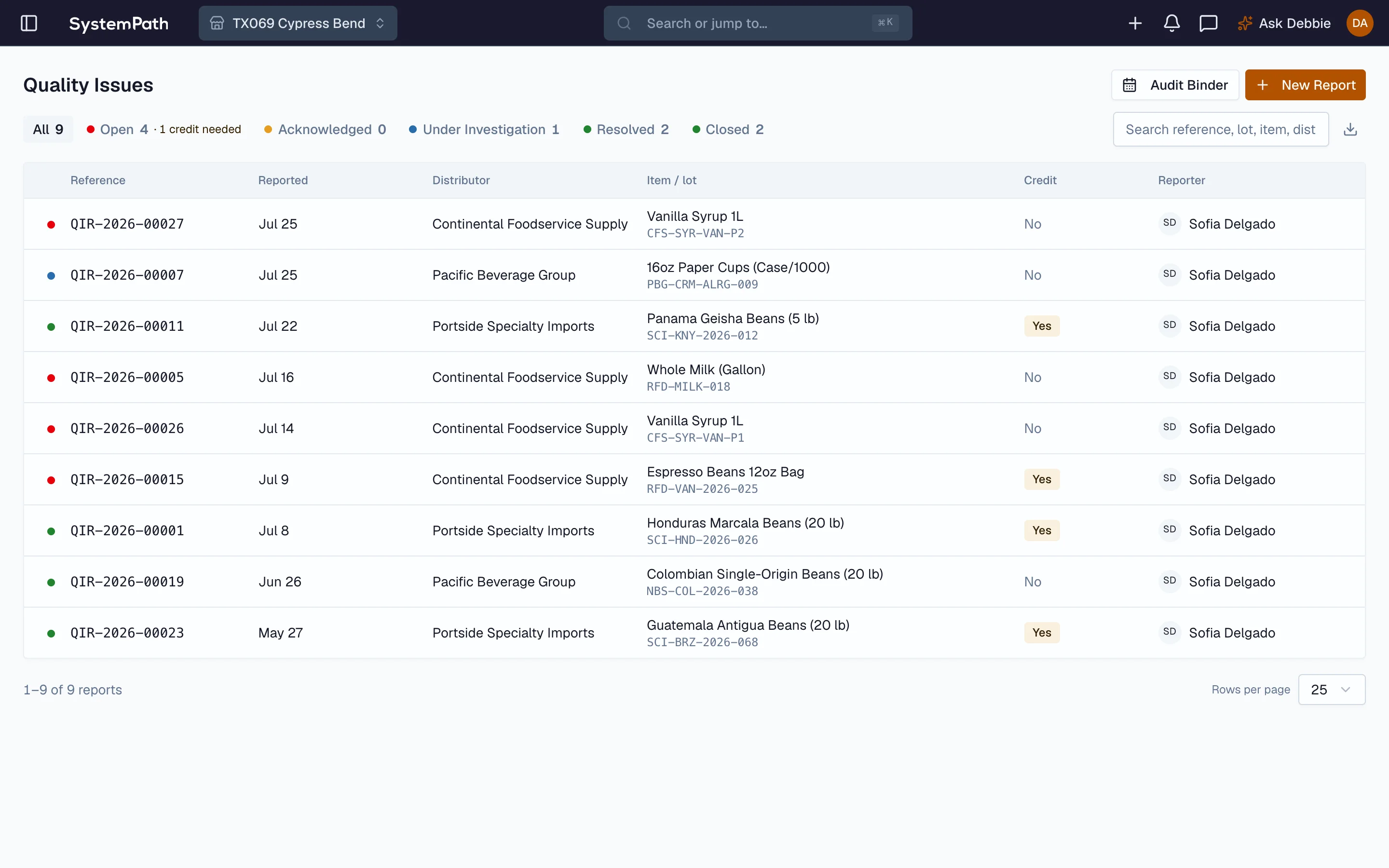This screenshot has width=1389, height=868.
Task: Create a New Report
Action: click(1305, 85)
